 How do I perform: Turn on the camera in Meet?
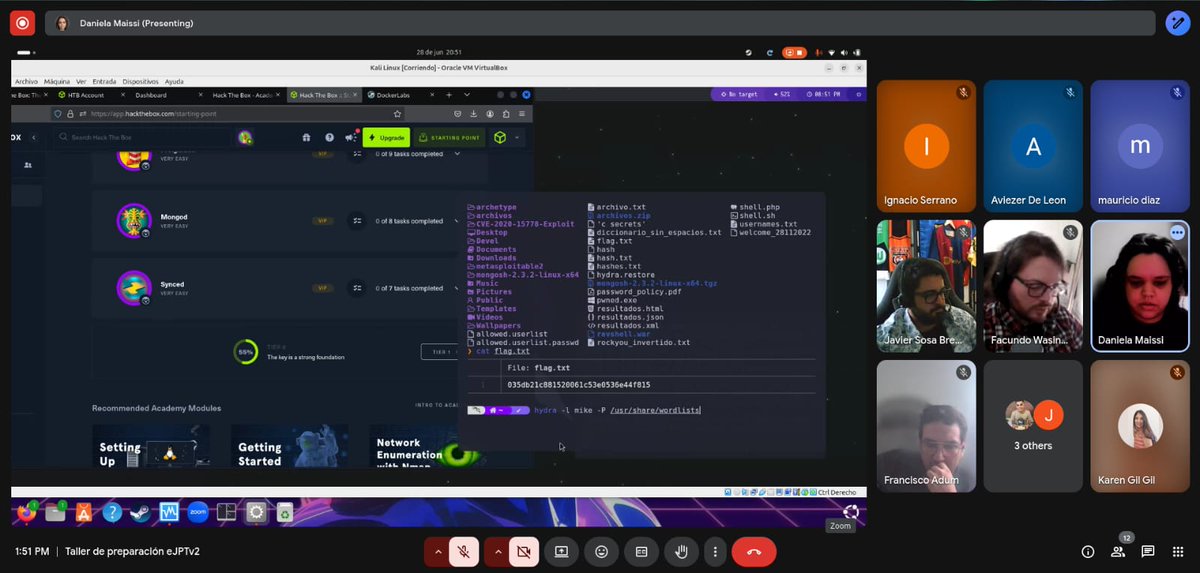(522, 551)
